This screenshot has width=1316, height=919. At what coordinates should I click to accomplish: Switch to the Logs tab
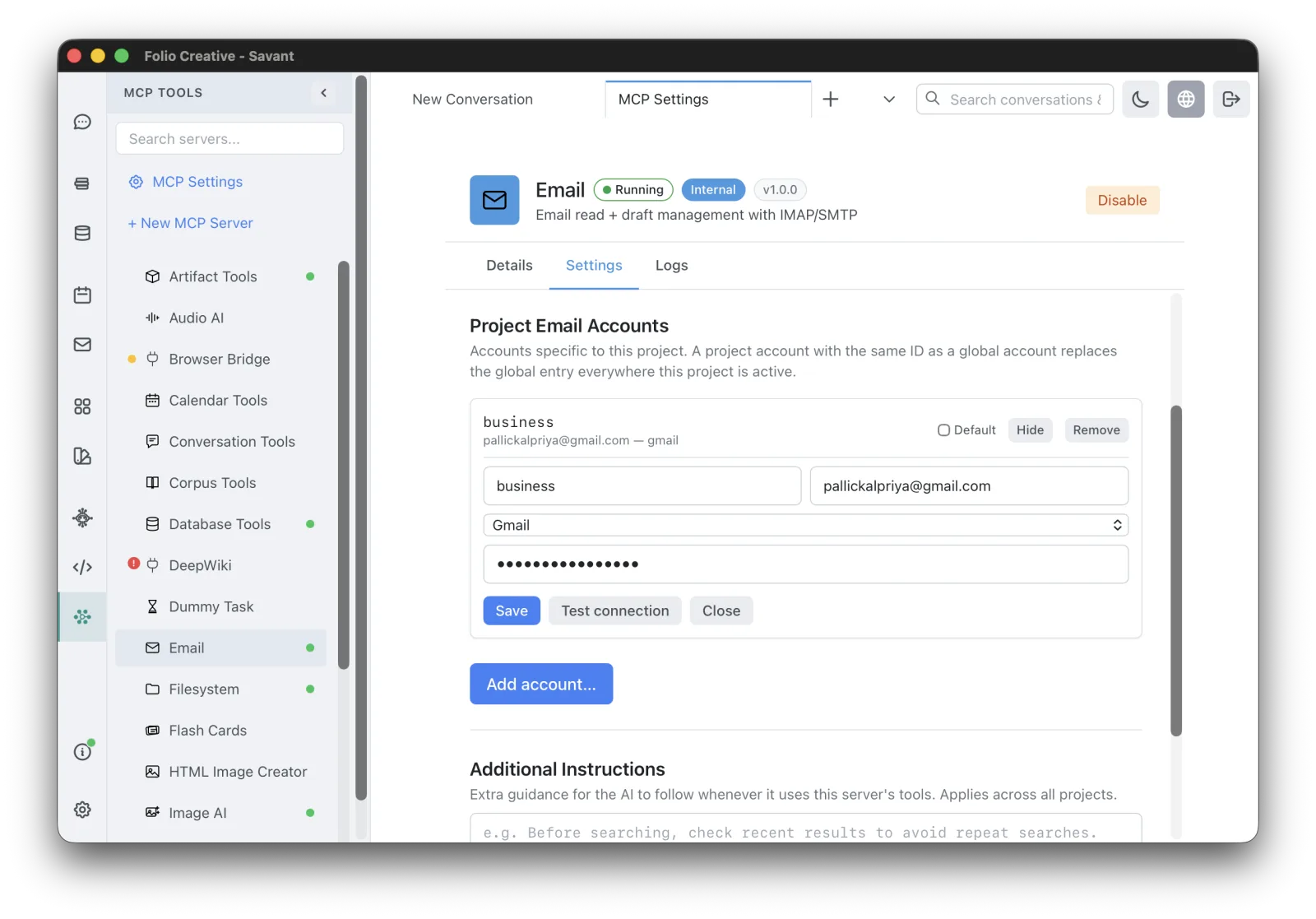pos(671,266)
